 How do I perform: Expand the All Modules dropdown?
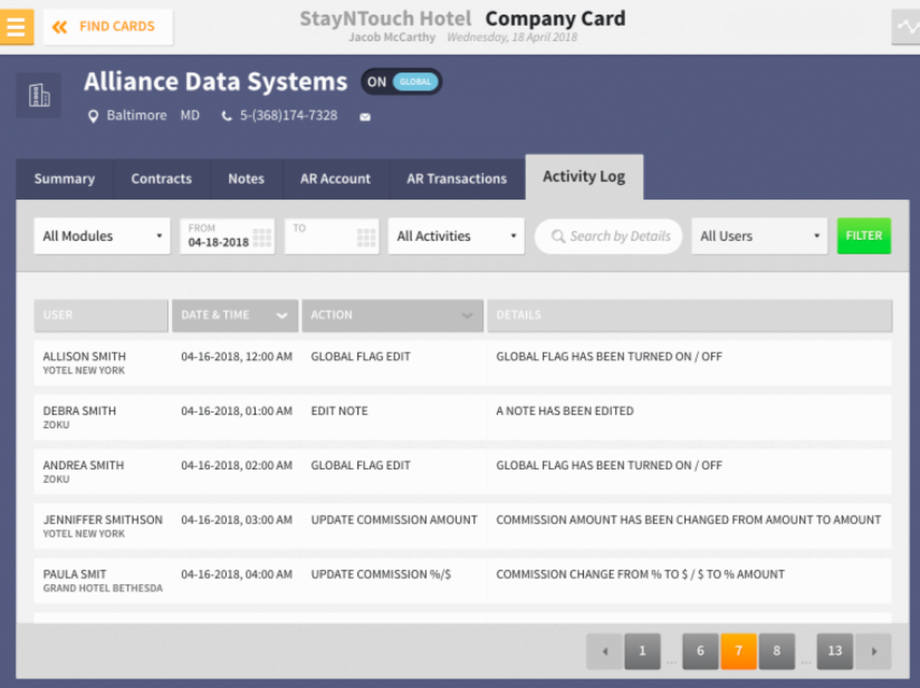tap(102, 236)
